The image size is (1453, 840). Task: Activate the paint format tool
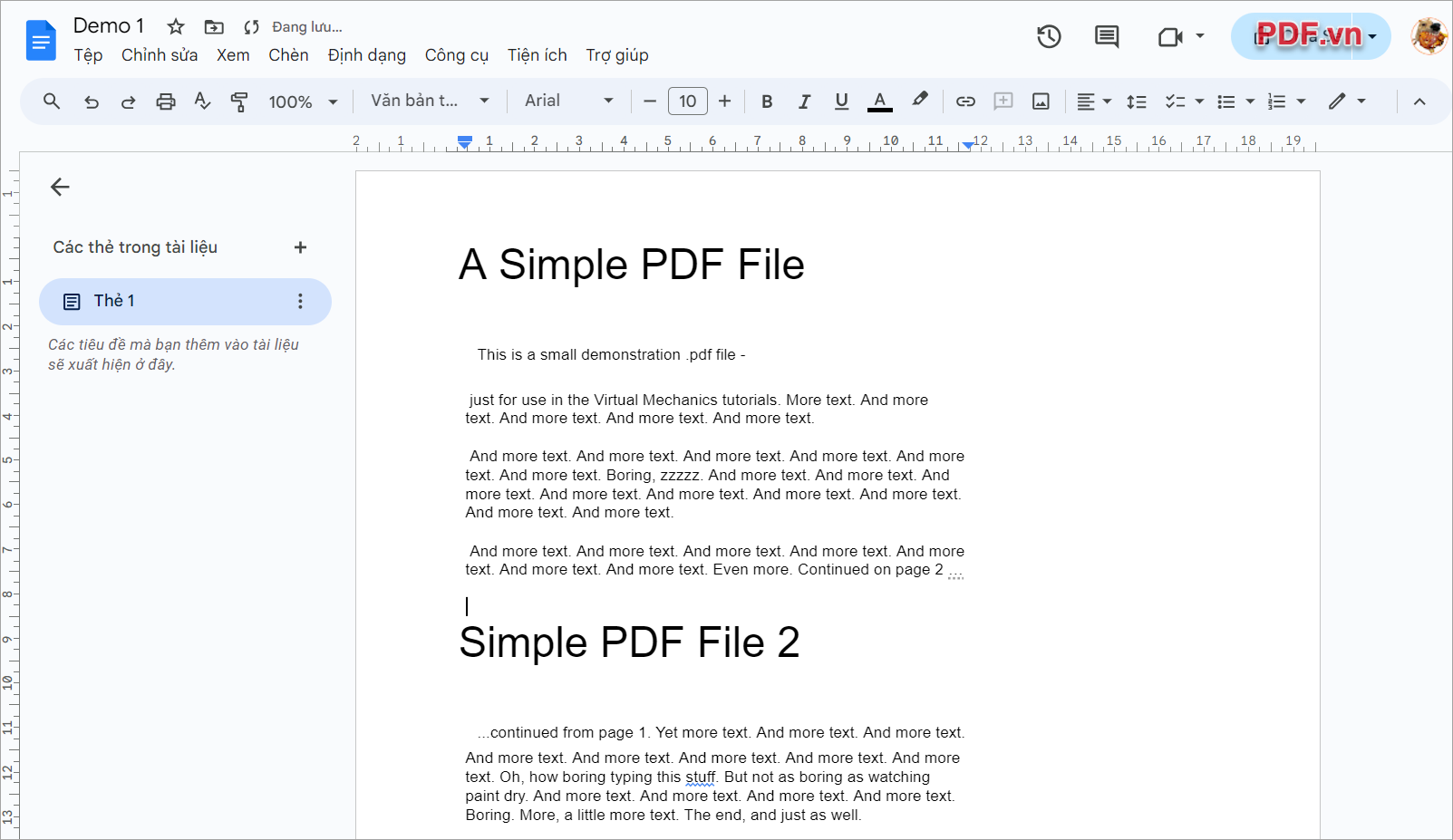239,101
